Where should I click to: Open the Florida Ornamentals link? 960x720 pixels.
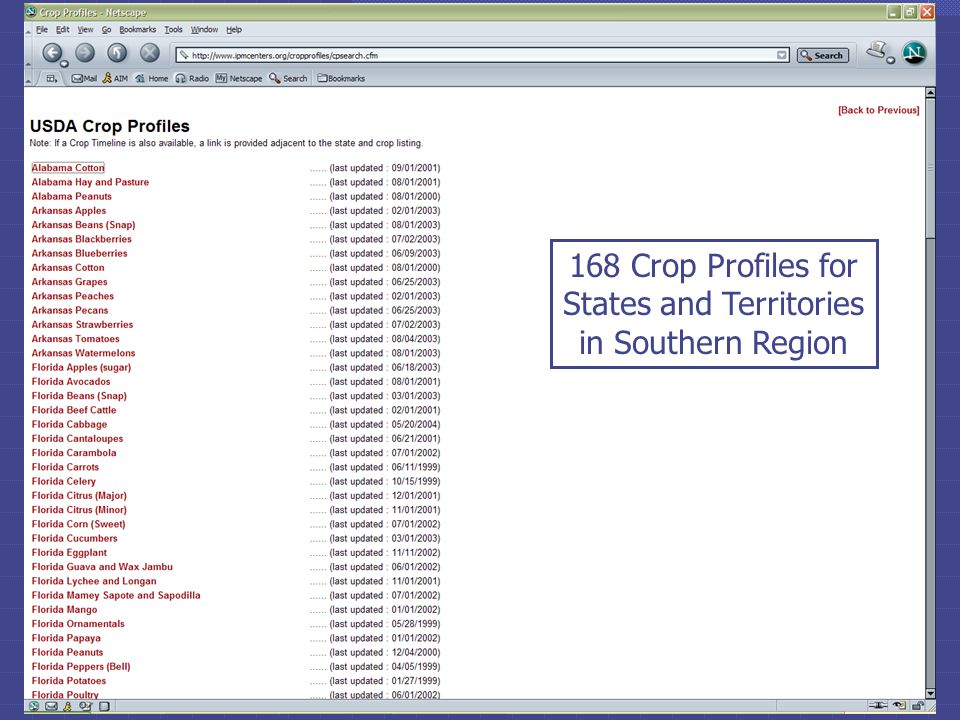[x=78, y=624]
